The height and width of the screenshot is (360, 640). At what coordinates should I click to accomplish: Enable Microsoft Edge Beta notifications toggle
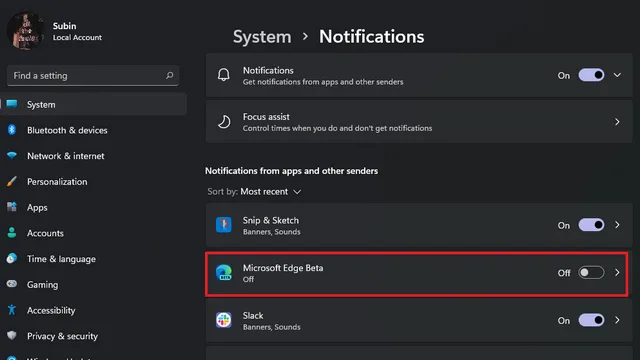pos(591,273)
